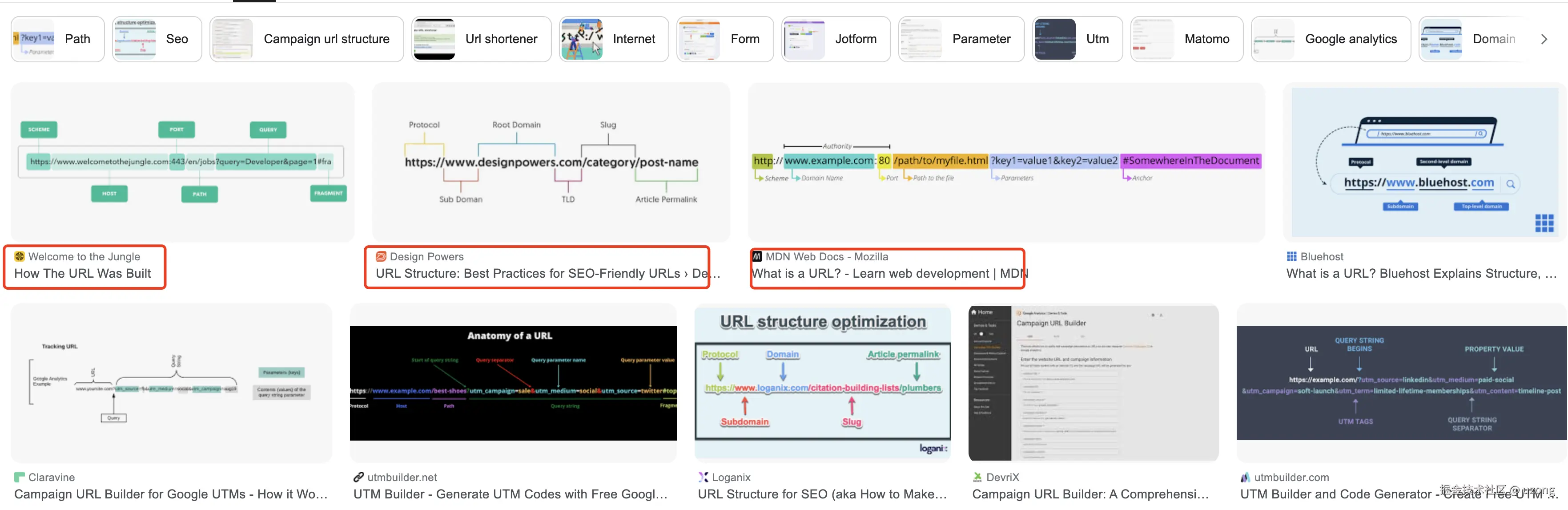Click the utmbuilder.net link favicon
The width and height of the screenshot is (1568, 510).
coord(358,477)
